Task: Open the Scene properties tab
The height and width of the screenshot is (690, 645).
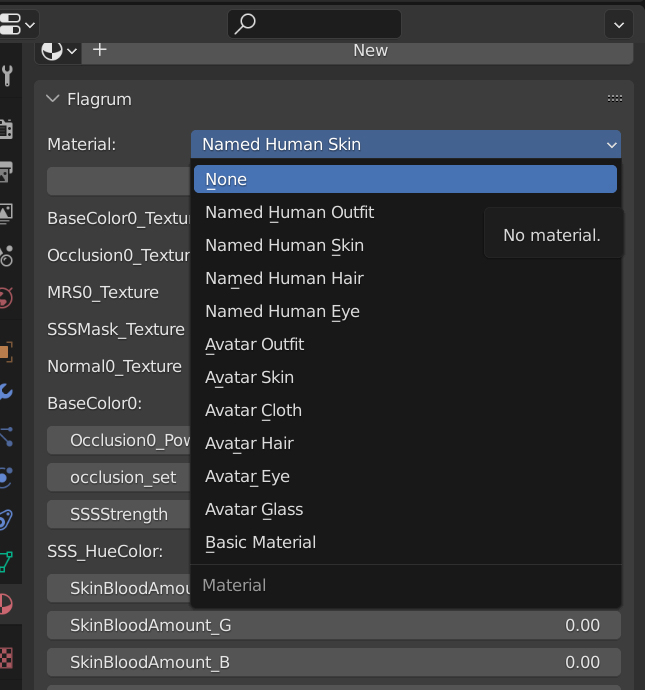Action: tap(6, 255)
